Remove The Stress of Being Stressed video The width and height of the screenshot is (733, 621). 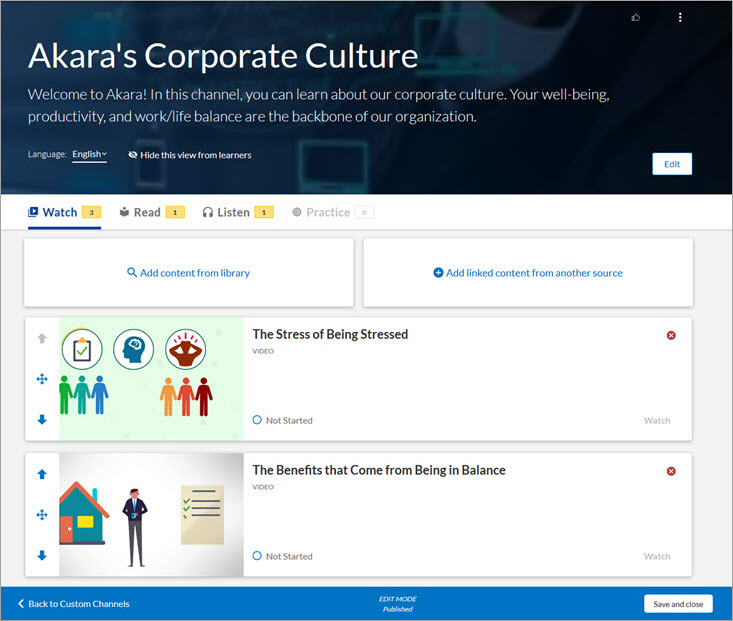point(671,335)
